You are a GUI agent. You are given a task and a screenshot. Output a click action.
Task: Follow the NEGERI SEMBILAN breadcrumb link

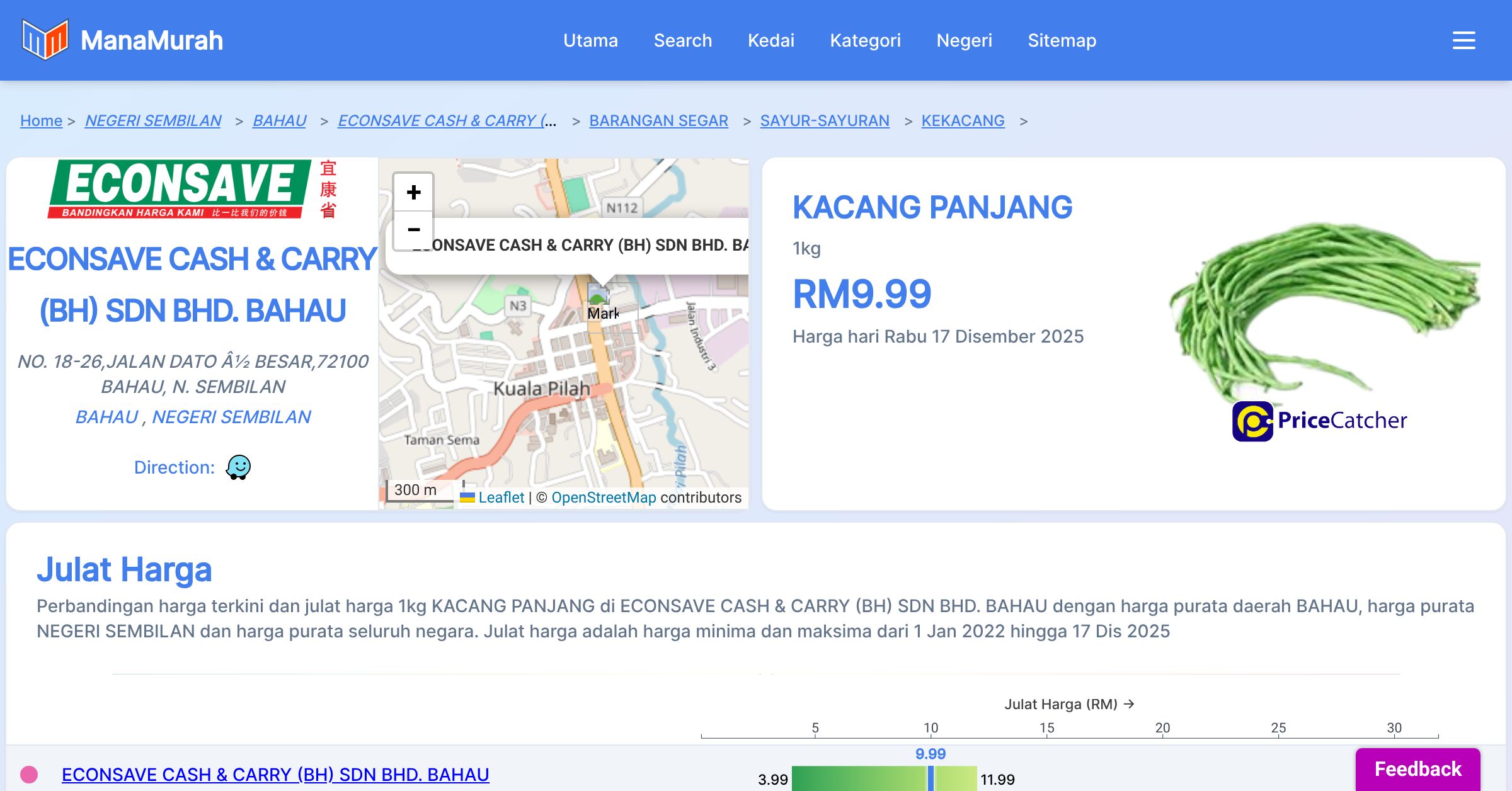point(153,120)
